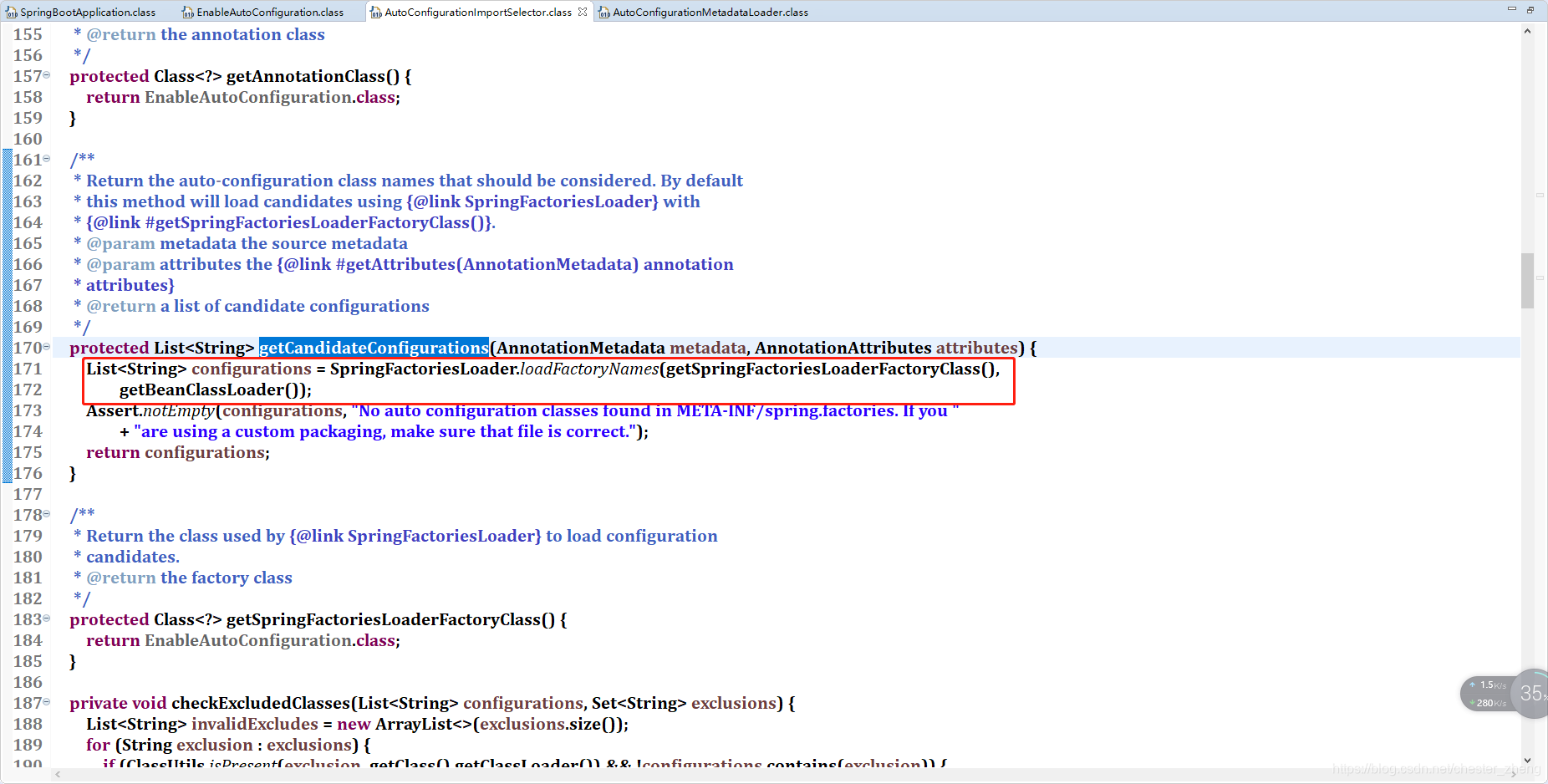
Task: Click the class icon on AutoConfigurationImportSelector.class tab
Action: [x=376, y=12]
